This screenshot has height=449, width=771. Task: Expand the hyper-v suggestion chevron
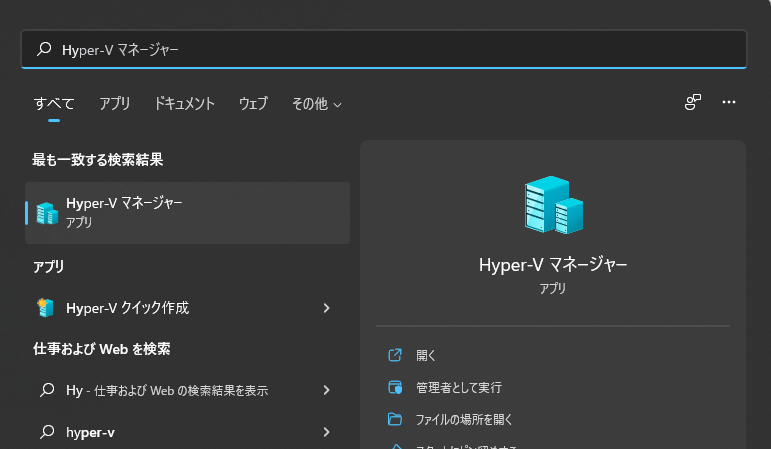(x=326, y=432)
